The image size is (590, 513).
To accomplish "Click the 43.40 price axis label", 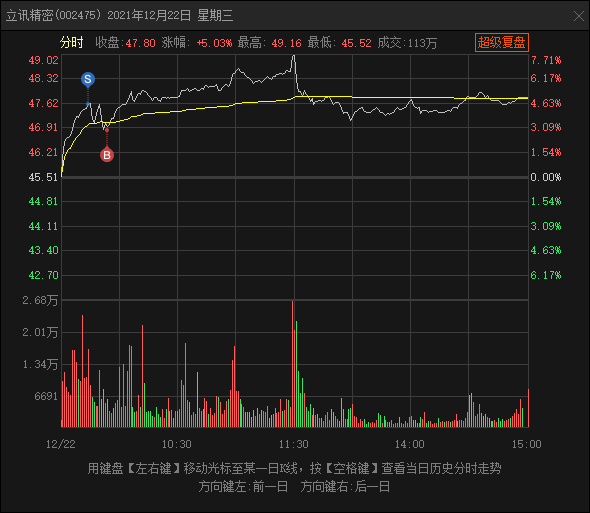I will pos(44,250).
